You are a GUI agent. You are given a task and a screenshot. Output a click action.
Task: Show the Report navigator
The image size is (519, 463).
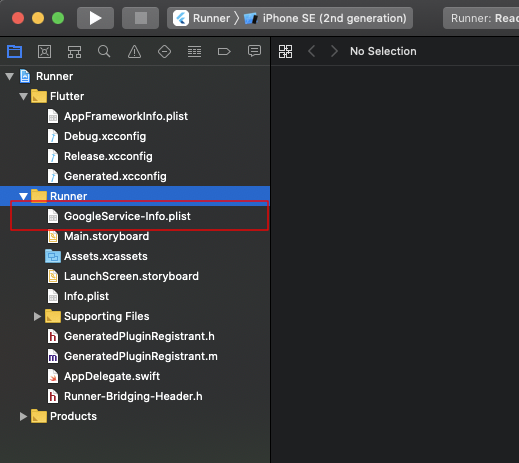pos(254,51)
